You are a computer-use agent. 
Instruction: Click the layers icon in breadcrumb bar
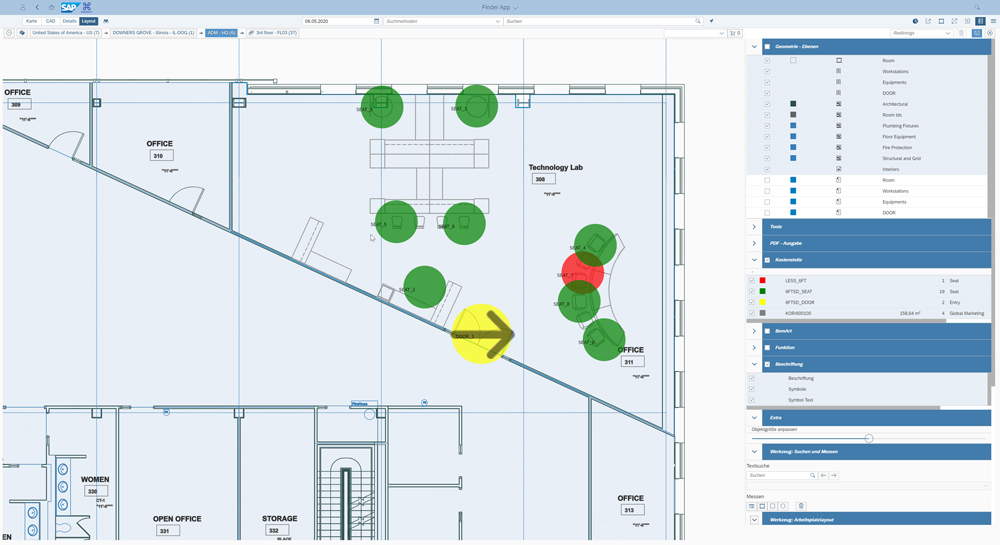(x=22, y=33)
